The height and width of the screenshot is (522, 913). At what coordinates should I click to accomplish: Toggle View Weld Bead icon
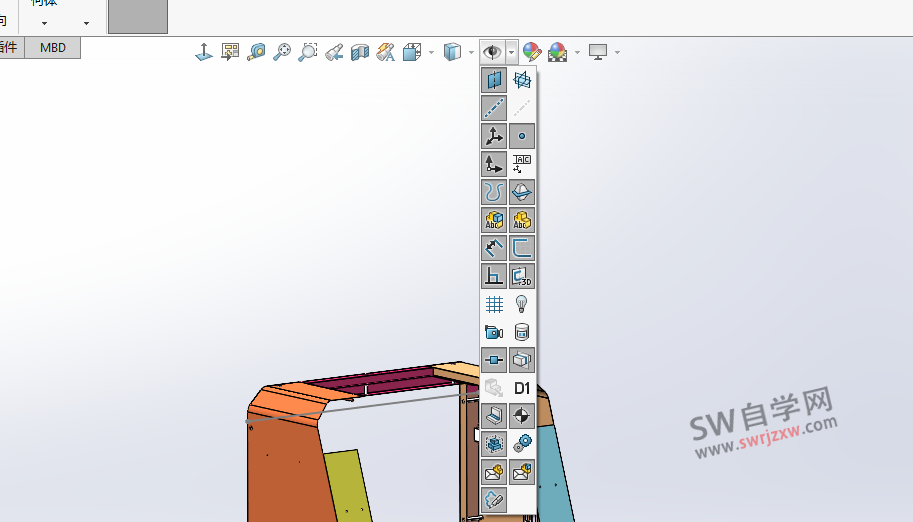click(494, 415)
